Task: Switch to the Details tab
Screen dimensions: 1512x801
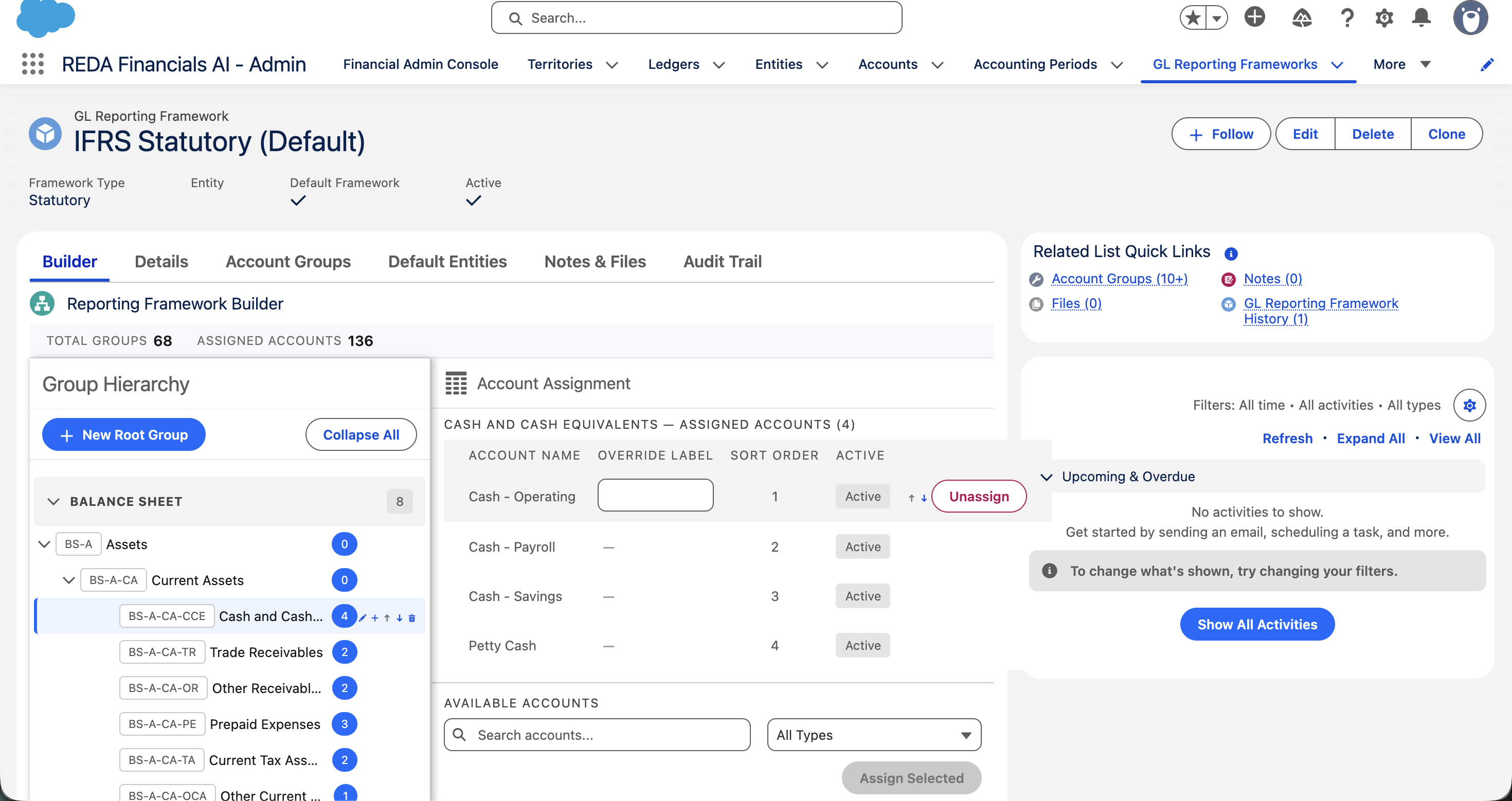Action: coord(161,262)
